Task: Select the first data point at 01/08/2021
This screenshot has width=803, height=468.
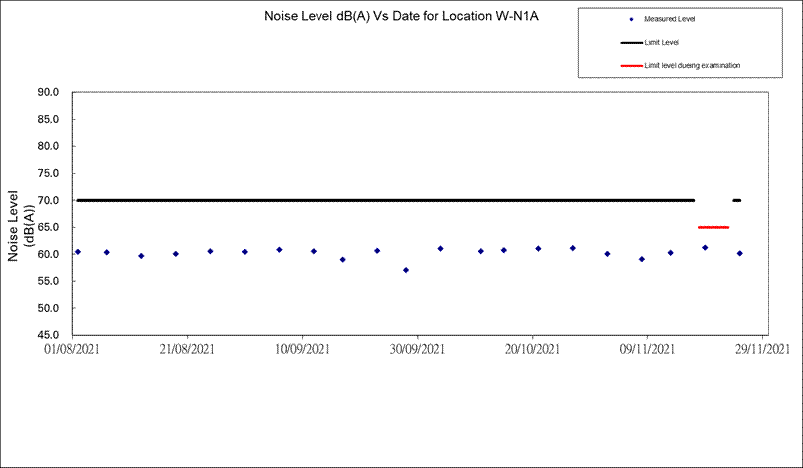Action: pos(78,252)
